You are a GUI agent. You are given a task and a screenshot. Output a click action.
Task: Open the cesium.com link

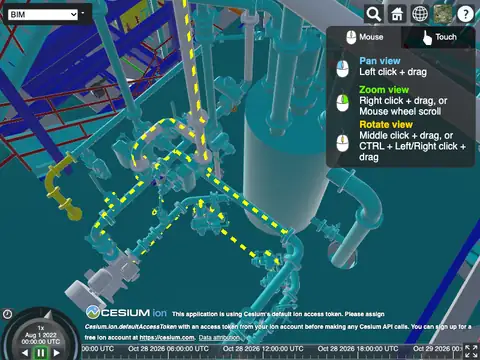(167, 338)
